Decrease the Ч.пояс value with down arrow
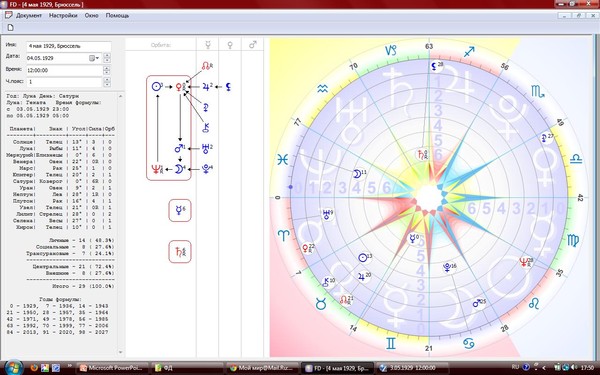Viewport: 600px width, 375px height. click(x=107, y=84)
